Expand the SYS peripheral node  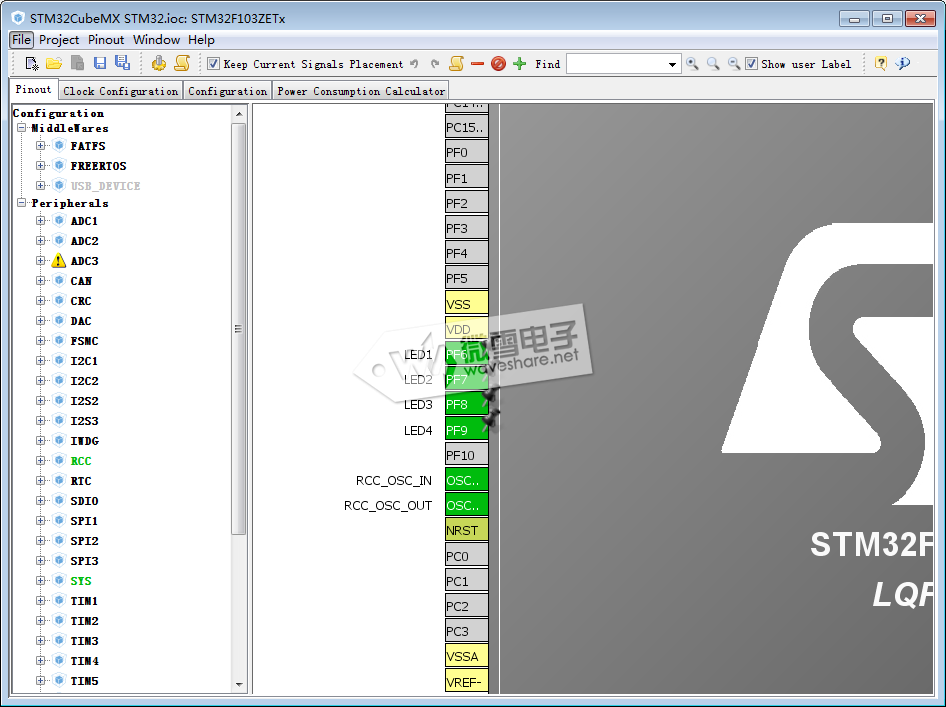click(x=40, y=580)
